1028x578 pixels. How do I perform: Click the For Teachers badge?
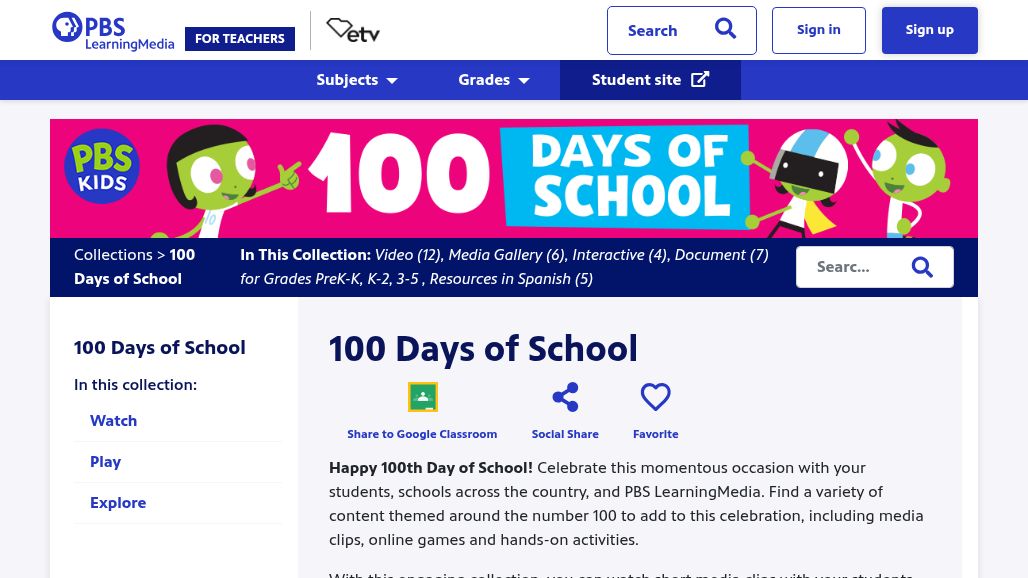click(240, 39)
